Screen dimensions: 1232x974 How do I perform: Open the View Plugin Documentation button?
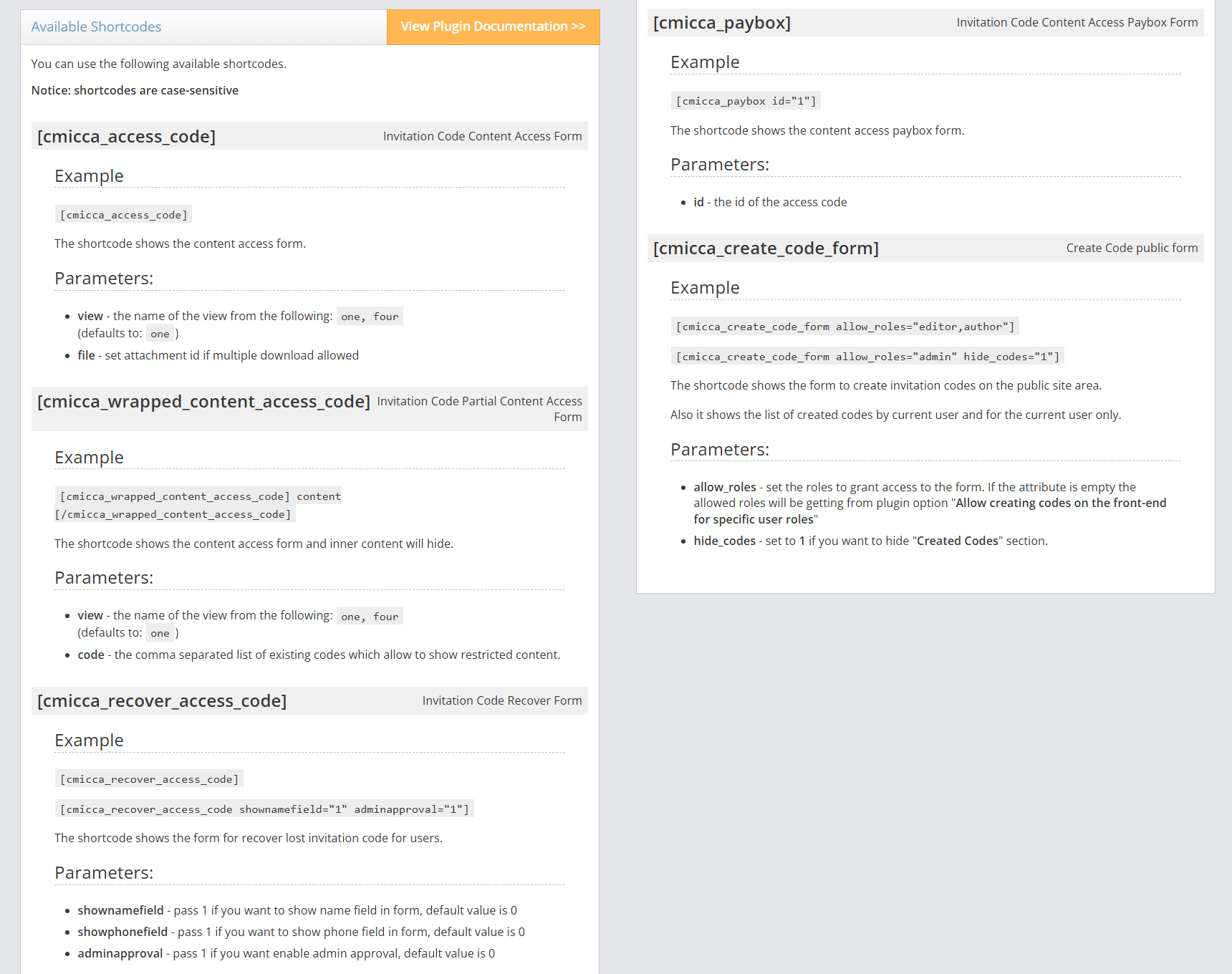click(x=493, y=27)
